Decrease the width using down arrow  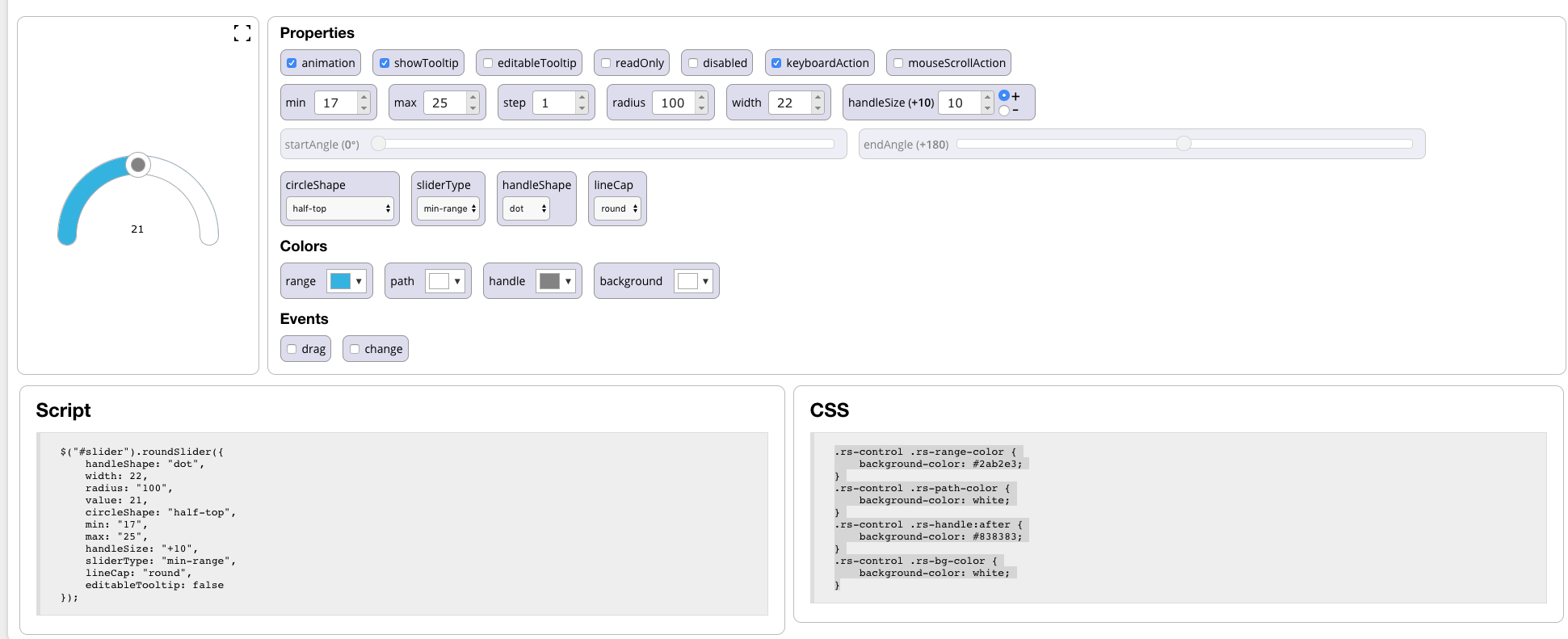point(818,108)
